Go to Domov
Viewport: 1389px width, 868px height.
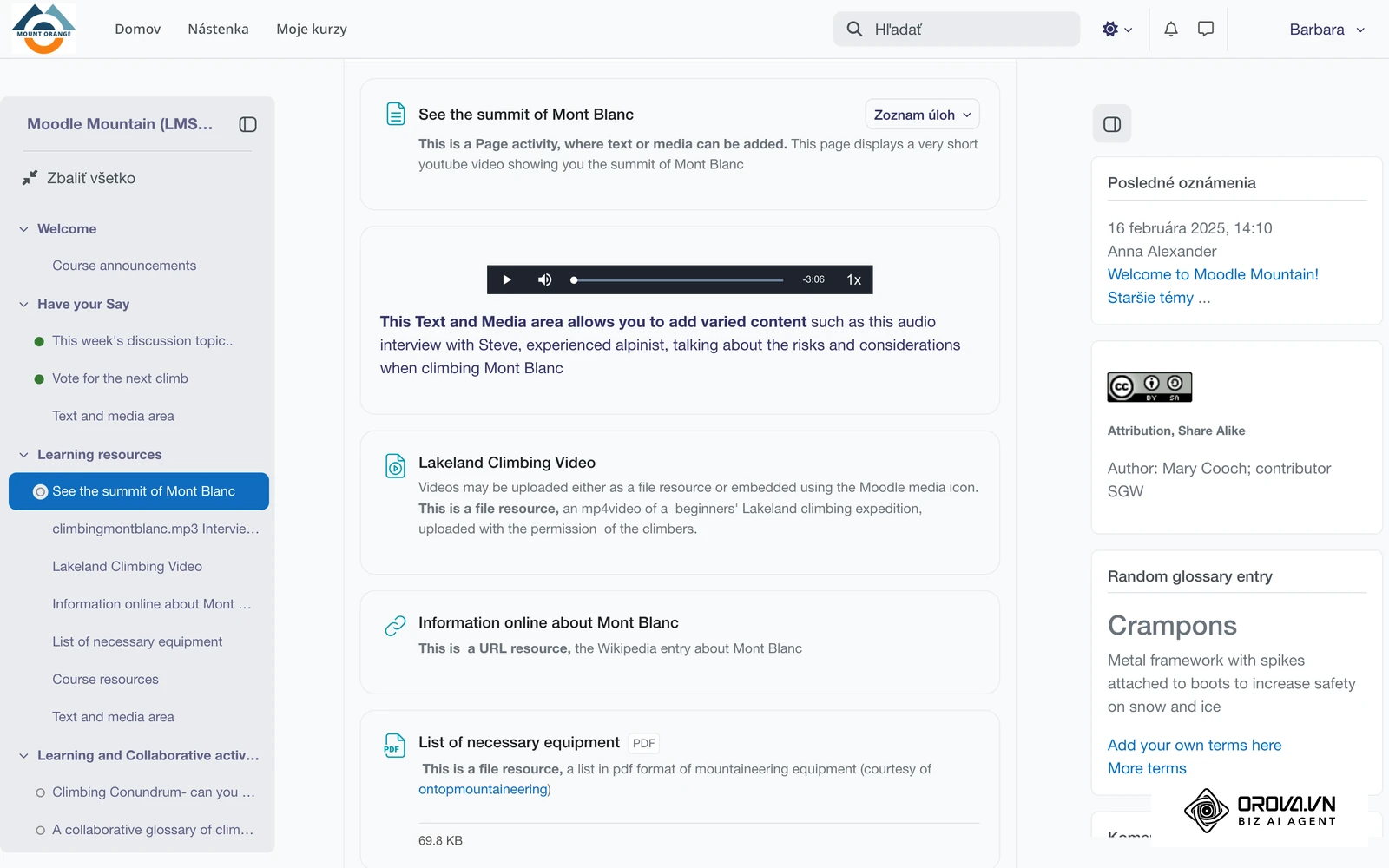point(137,29)
